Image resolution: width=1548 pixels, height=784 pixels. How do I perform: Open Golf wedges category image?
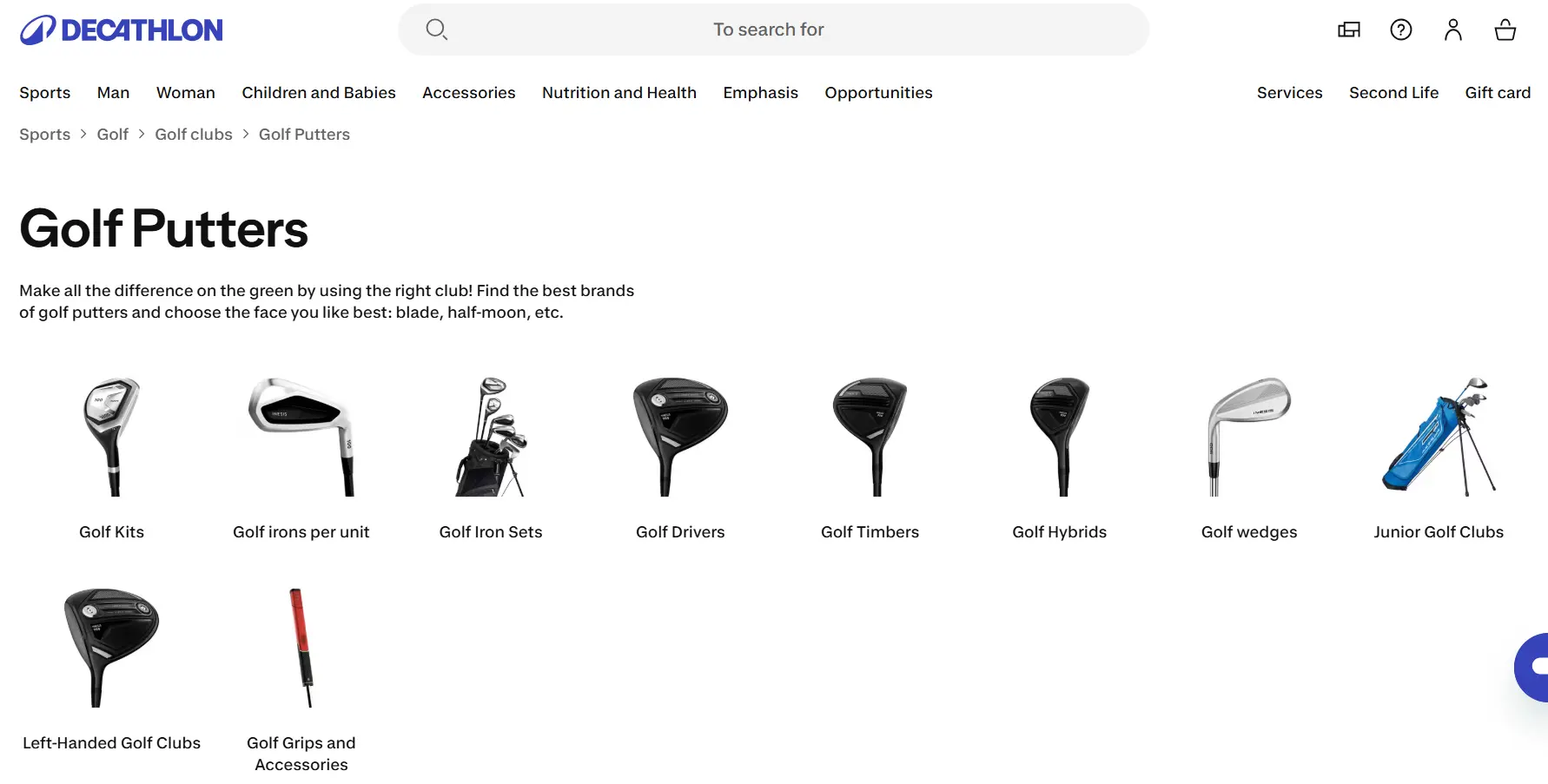[1249, 437]
